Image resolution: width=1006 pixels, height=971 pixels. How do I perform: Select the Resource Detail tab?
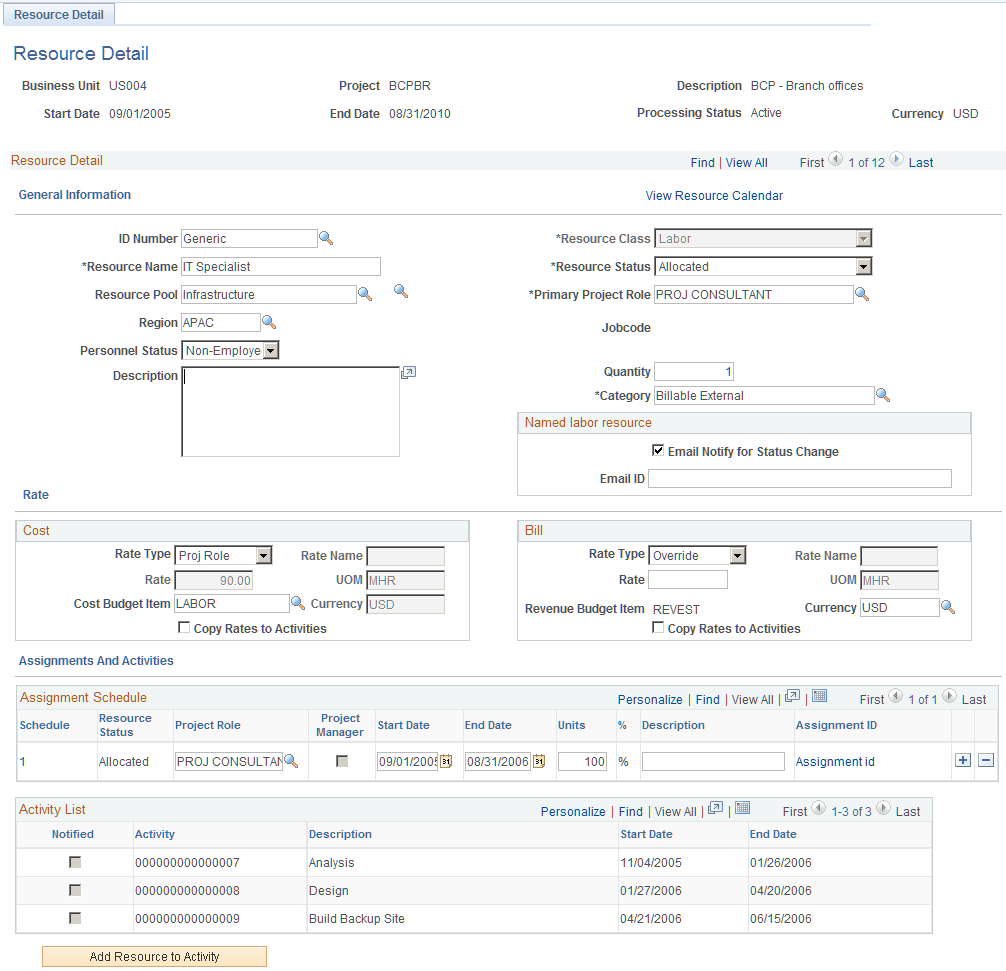58,15
